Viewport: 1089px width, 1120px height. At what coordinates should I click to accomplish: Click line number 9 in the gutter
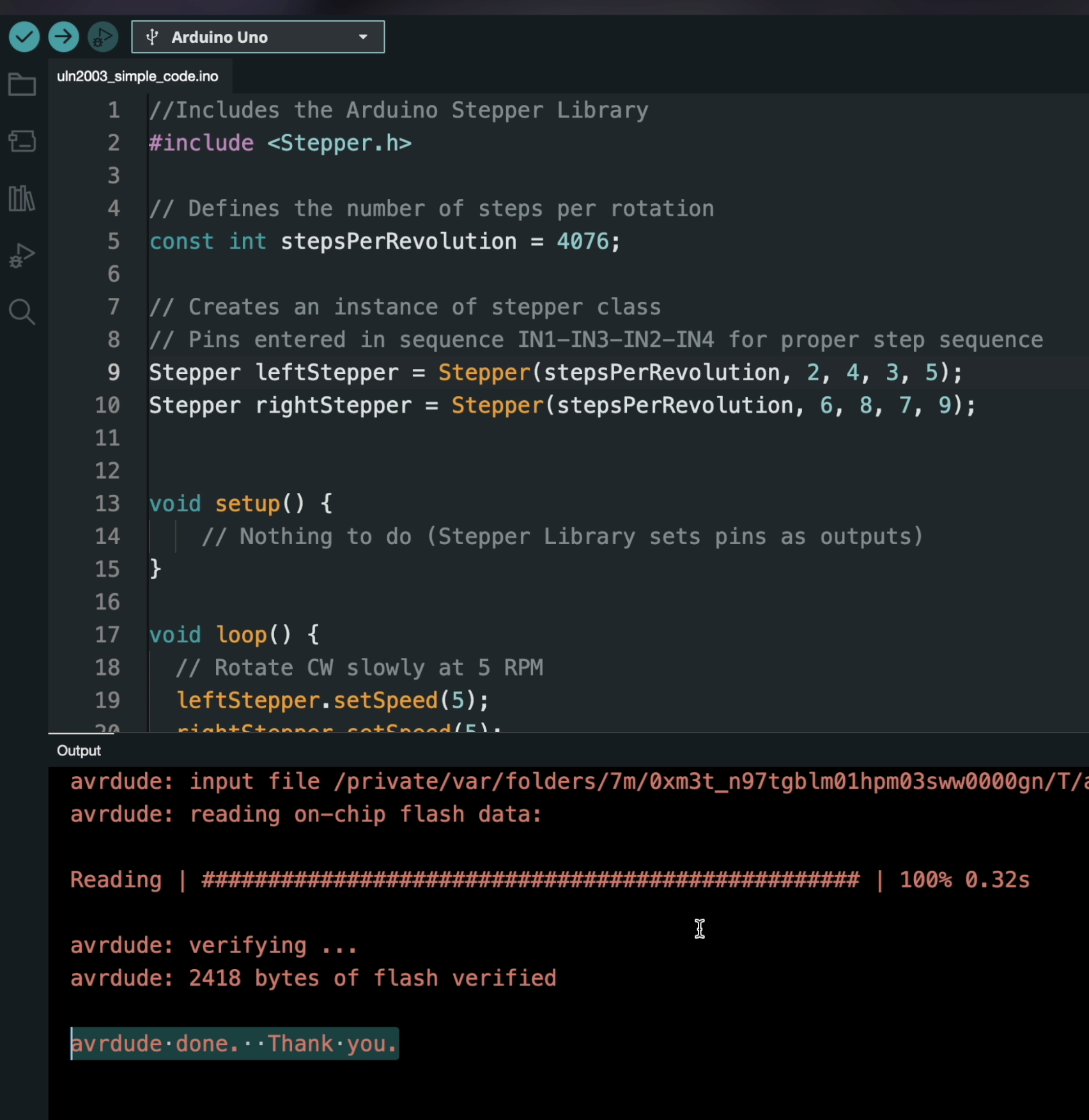click(x=114, y=372)
